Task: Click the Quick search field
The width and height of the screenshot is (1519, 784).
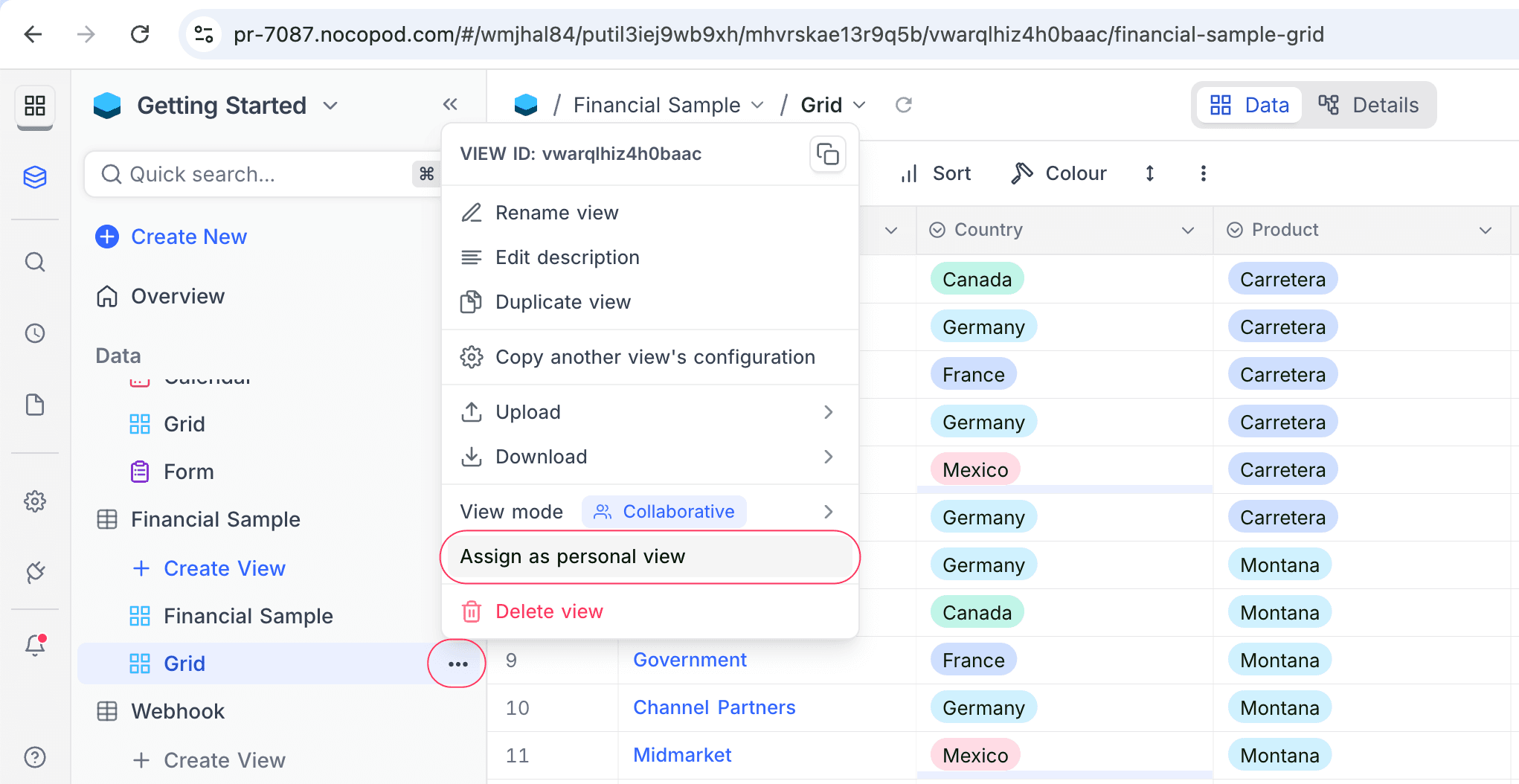Action: pos(253,174)
